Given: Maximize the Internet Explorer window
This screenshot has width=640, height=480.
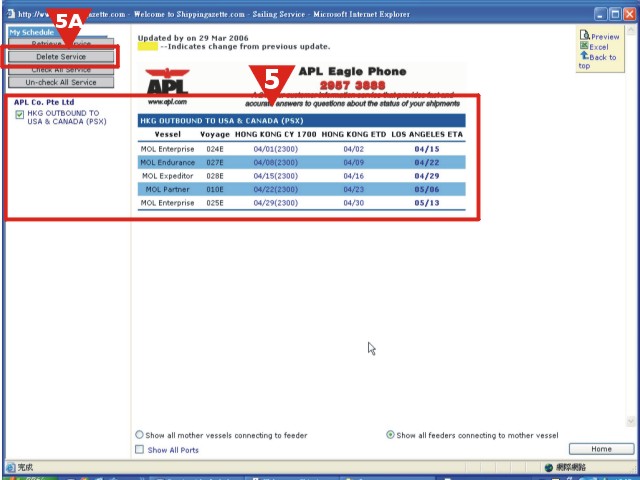Looking at the screenshot, I should tap(615, 14).
